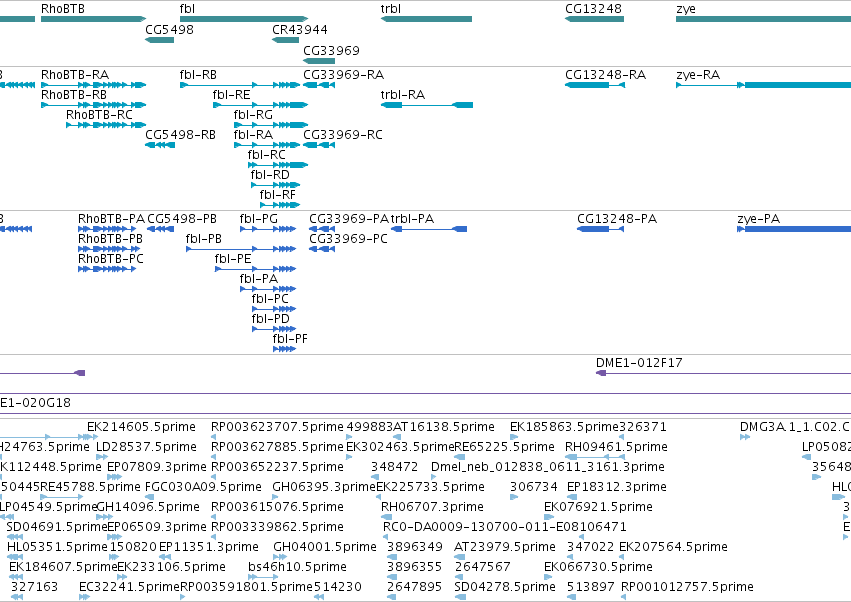The height and width of the screenshot is (602, 851).
Task: Select the CG33969-RC transcript
Action: (x=319, y=145)
